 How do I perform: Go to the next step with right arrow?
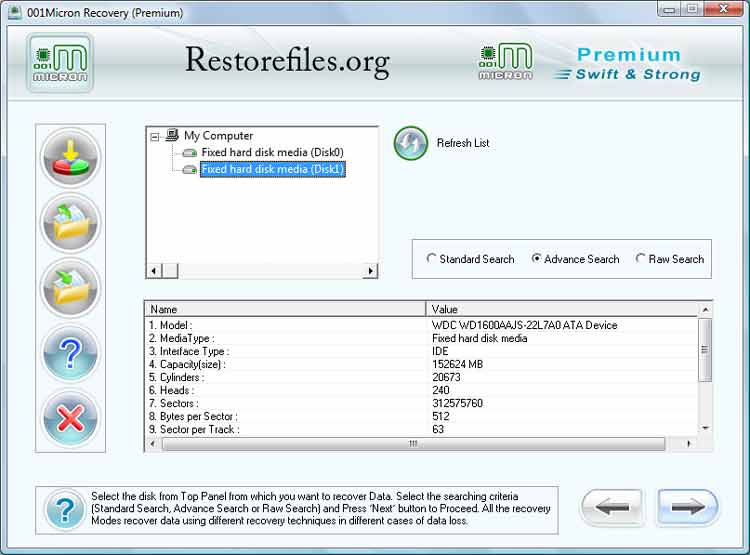click(x=687, y=508)
